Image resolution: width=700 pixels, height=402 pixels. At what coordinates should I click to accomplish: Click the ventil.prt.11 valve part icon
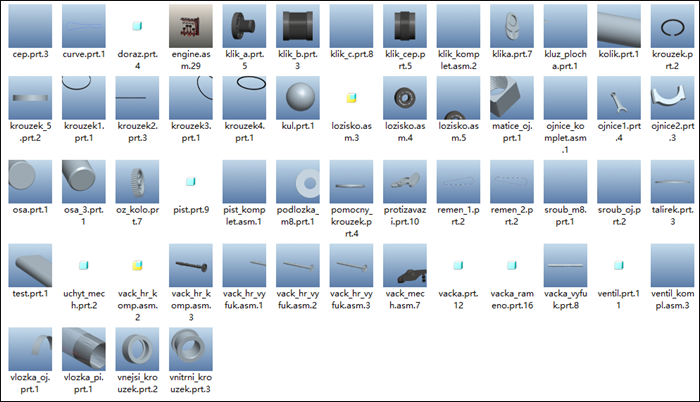[x=619, y=265]
